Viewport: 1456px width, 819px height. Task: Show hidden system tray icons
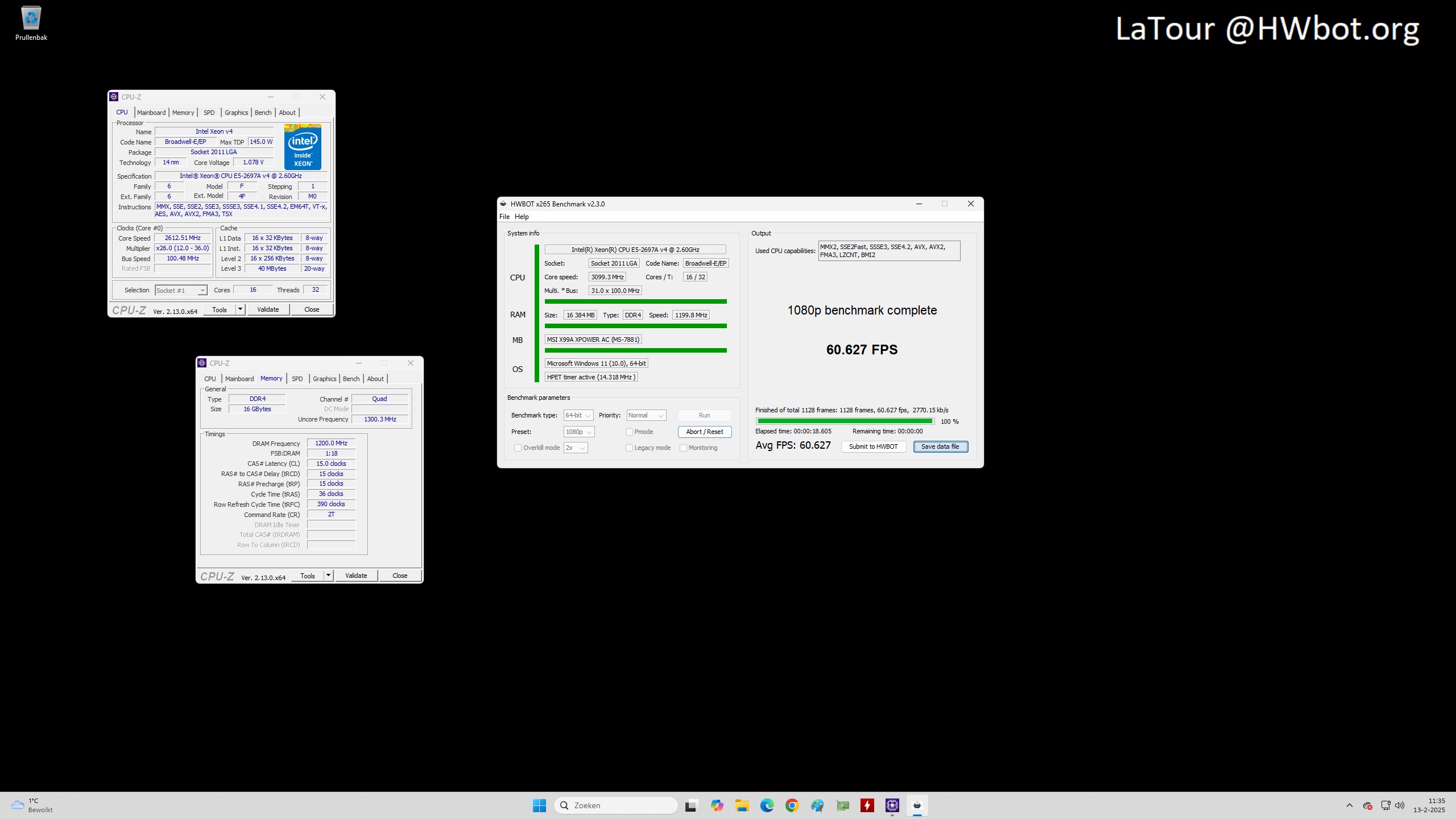click(1350, 805)
